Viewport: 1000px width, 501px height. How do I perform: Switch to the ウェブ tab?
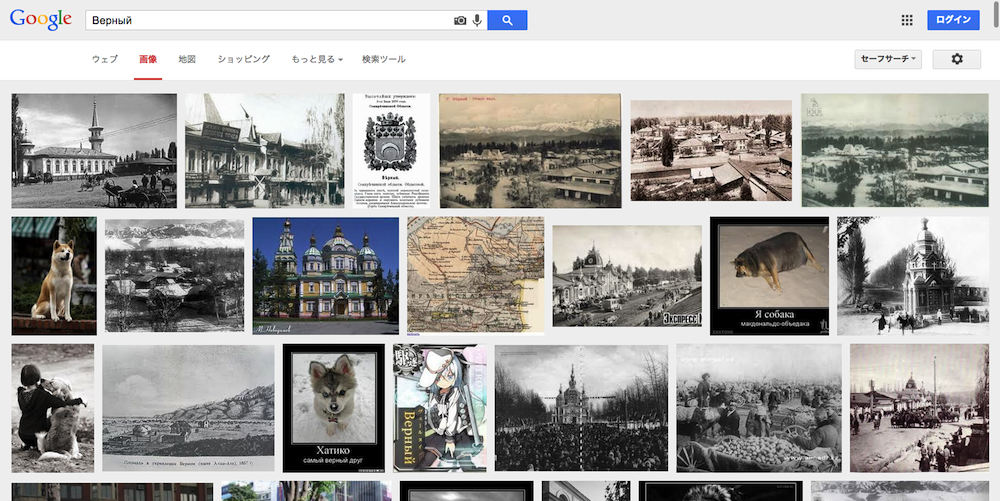tap(105, 60)
